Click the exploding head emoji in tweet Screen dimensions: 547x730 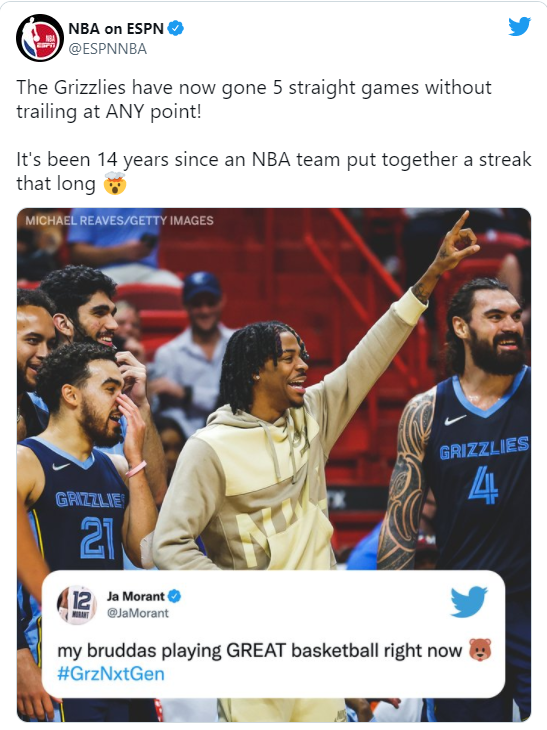tap(115, 183)
